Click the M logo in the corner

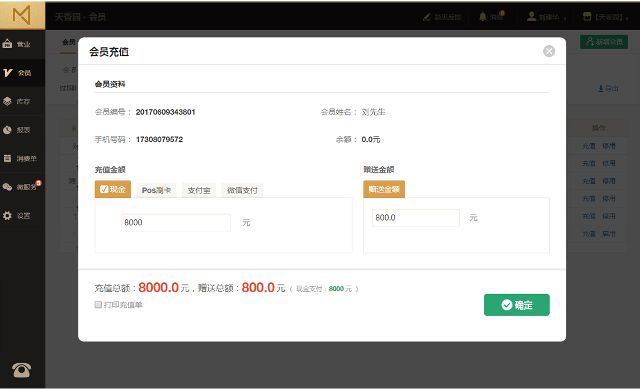click(22, 16)
